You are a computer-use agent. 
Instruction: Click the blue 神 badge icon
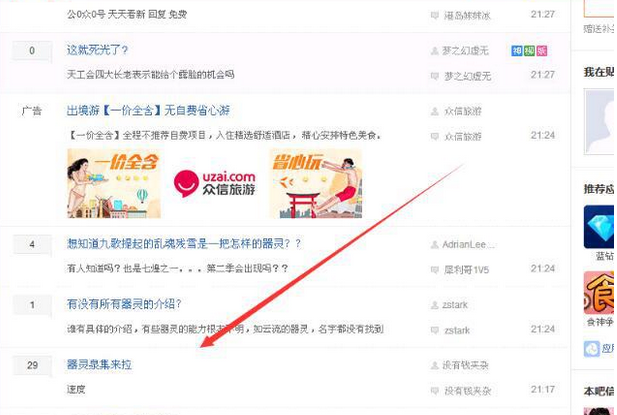(517, 51)
